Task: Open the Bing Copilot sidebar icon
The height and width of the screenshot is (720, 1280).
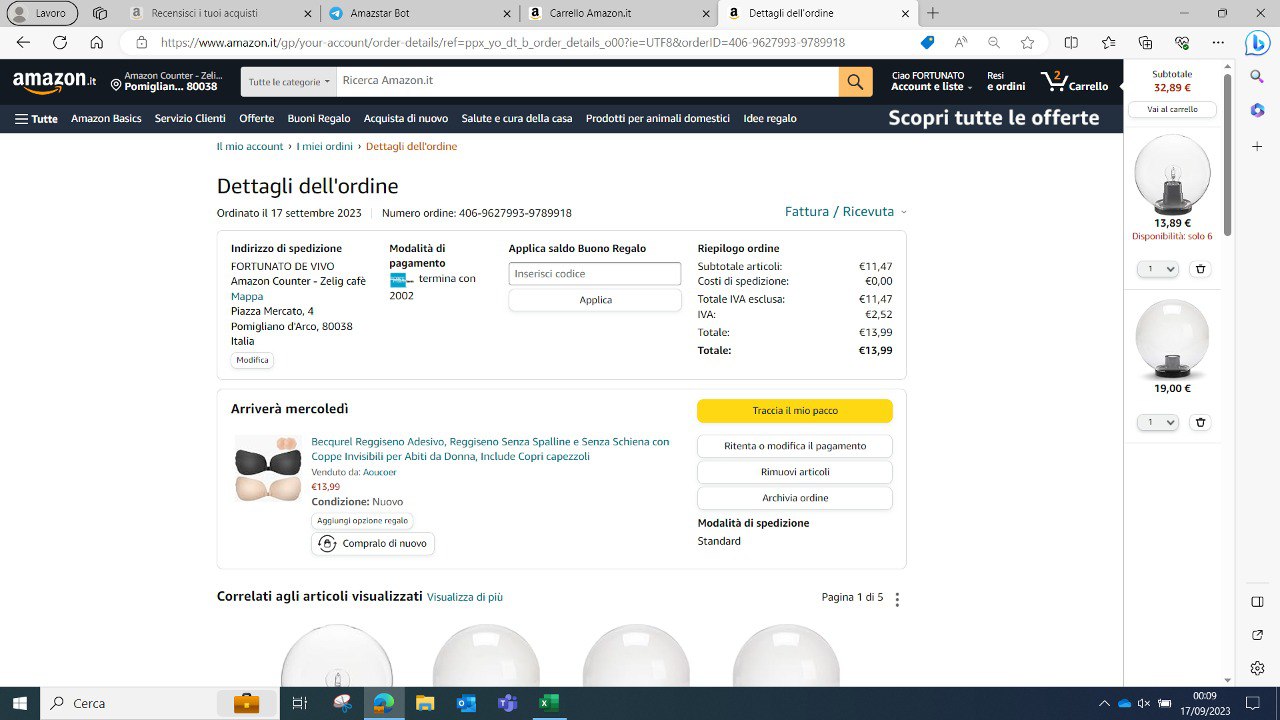Action: point(1257,42)
